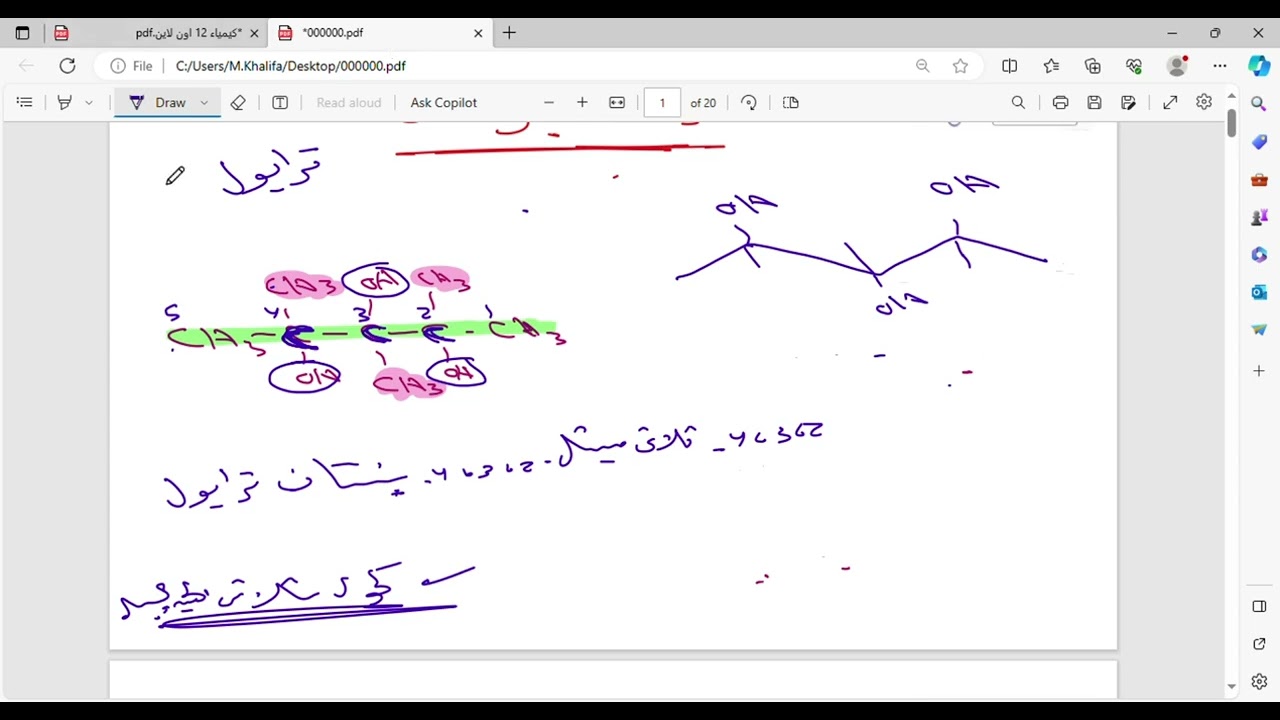Toggle the Draw tool
This screenshot has height=720, width=1280.
(158, 102)
